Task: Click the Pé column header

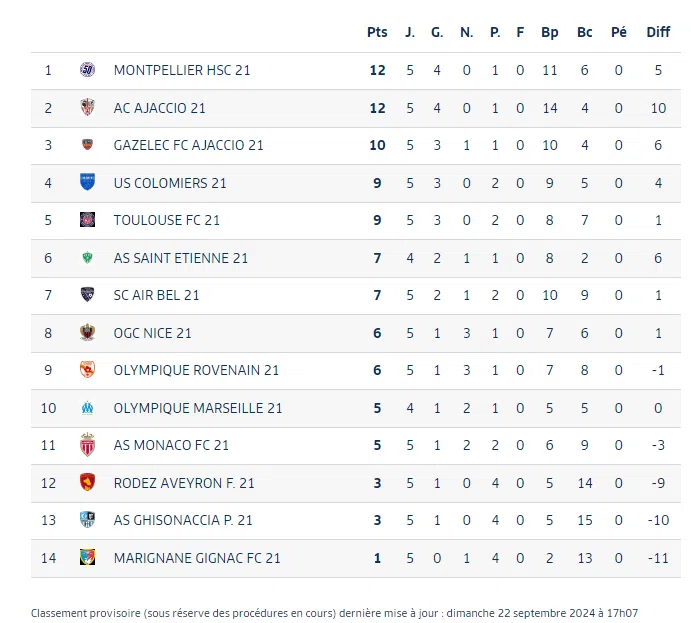Action: pyautogui.click(x=619, y=32)
